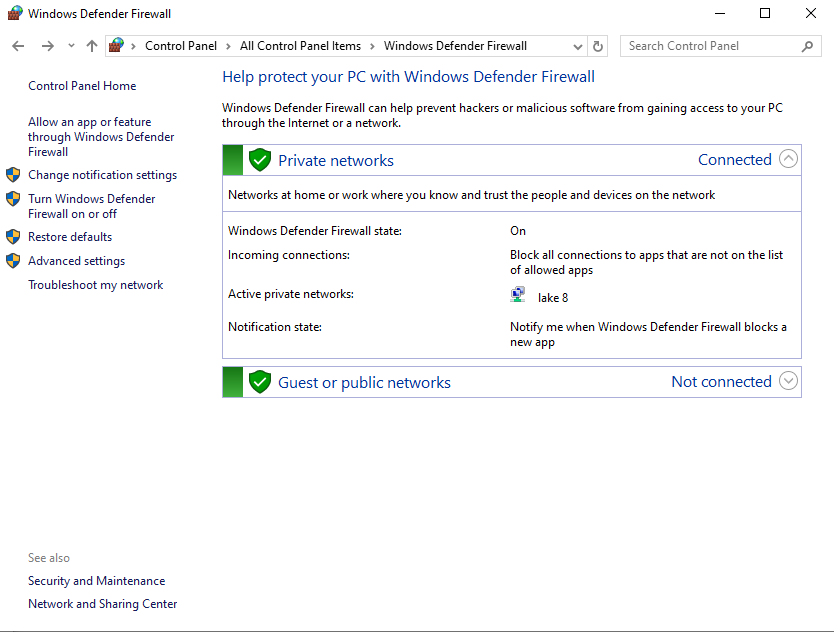The width and height of the screenshot is (834, 632).
Task: Minimize the Windows Defender Firewall window
Action: (x=720, y=13)
